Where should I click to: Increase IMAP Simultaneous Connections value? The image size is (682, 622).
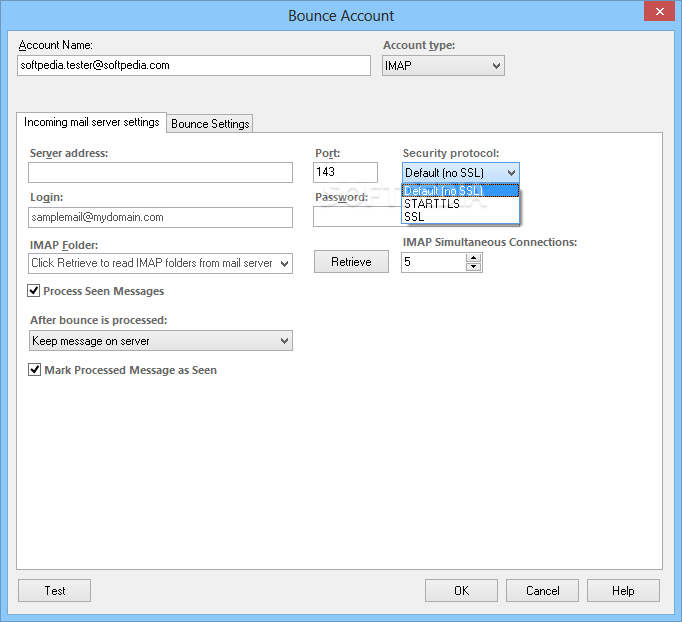(473, 257)
